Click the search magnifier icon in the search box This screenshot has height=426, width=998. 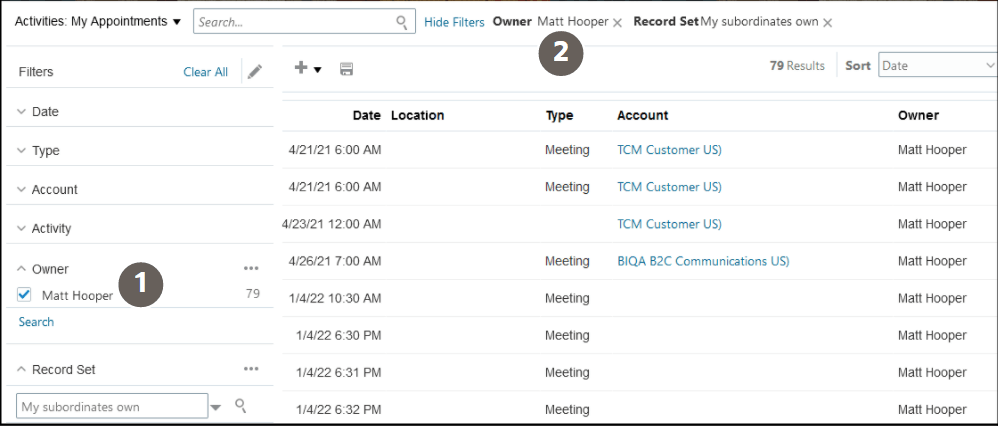402,22
